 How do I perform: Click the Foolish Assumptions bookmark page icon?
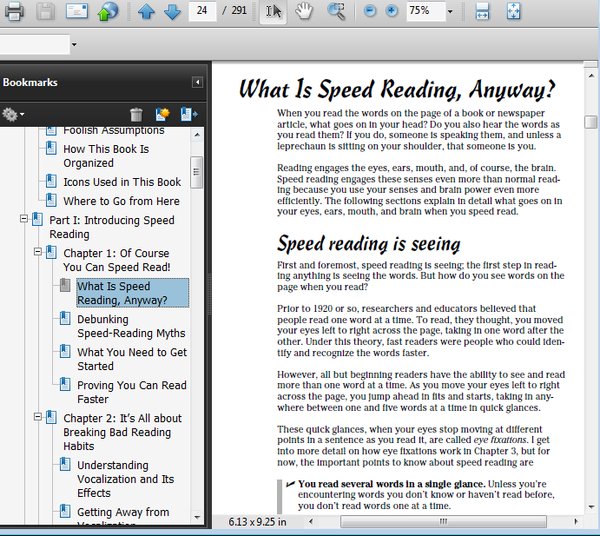(51, 131)
